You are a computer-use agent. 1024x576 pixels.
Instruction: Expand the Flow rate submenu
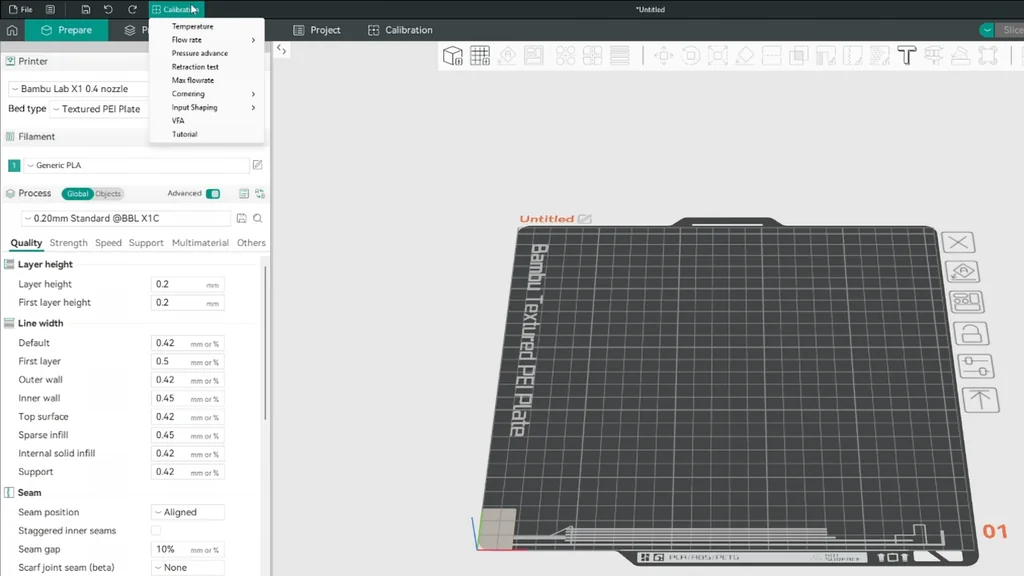tap(207, 40)
